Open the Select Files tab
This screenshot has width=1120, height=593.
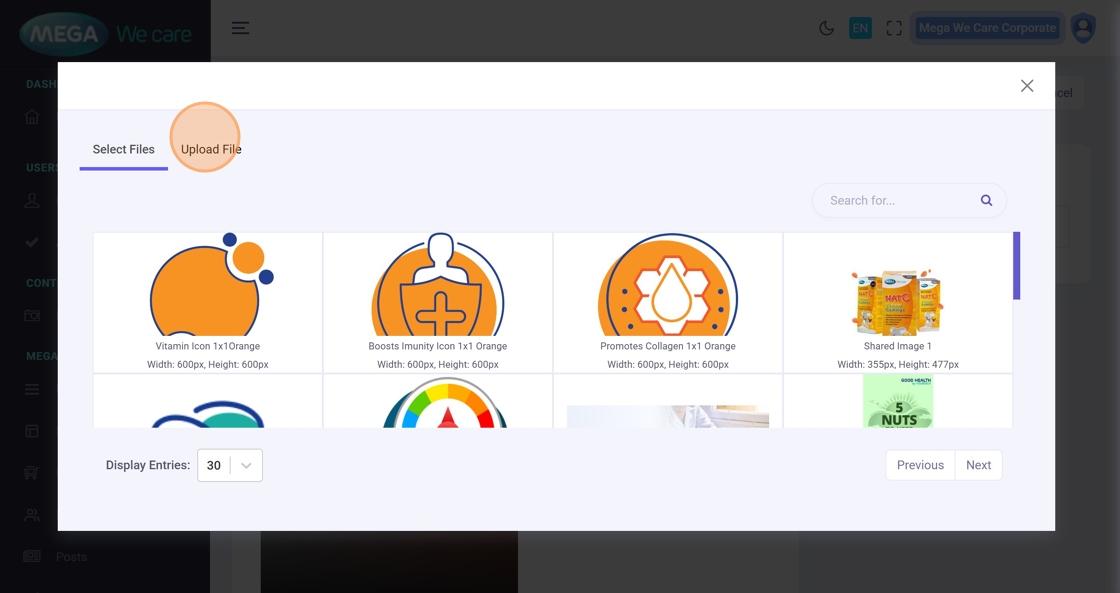[124, 149]
